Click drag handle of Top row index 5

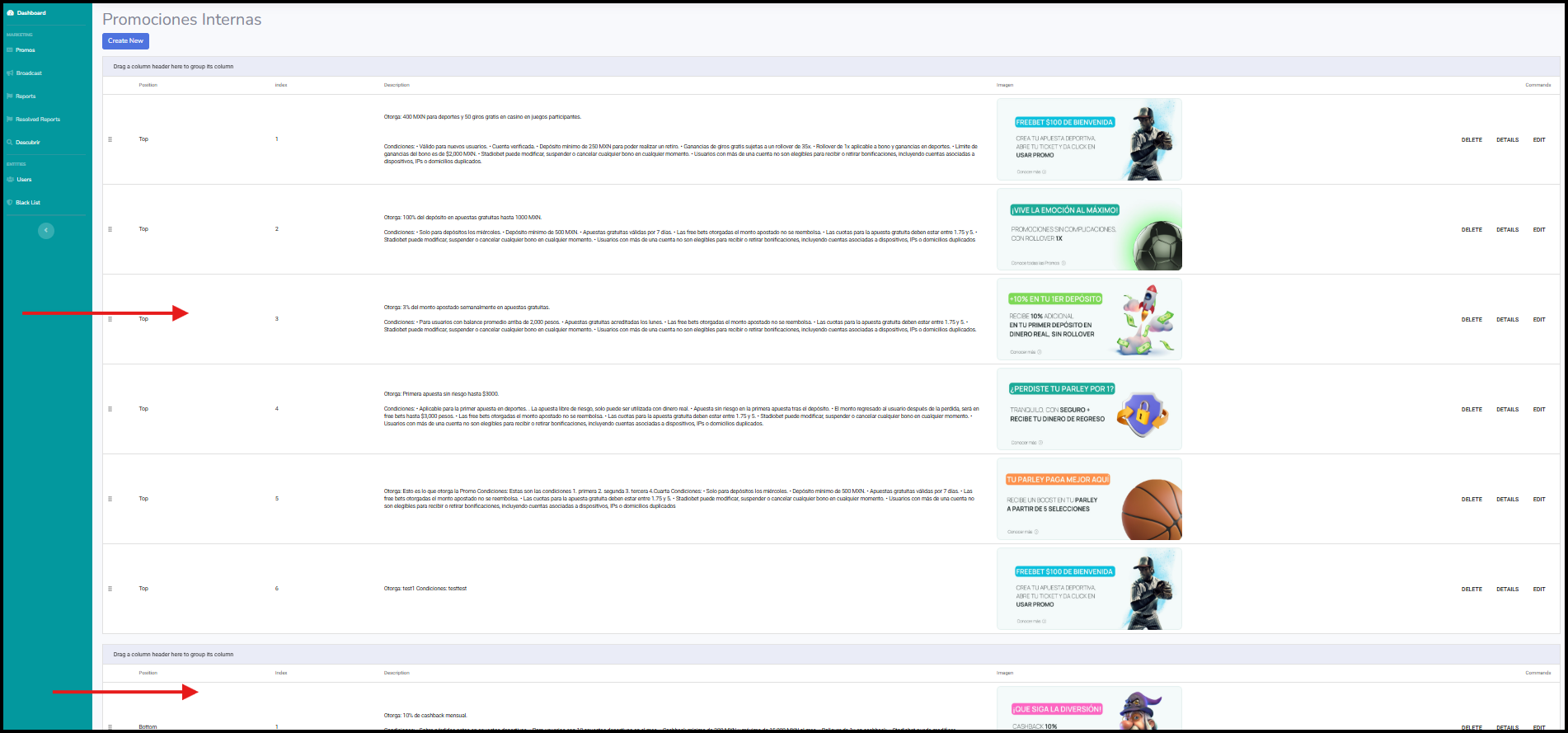(110, 499)
